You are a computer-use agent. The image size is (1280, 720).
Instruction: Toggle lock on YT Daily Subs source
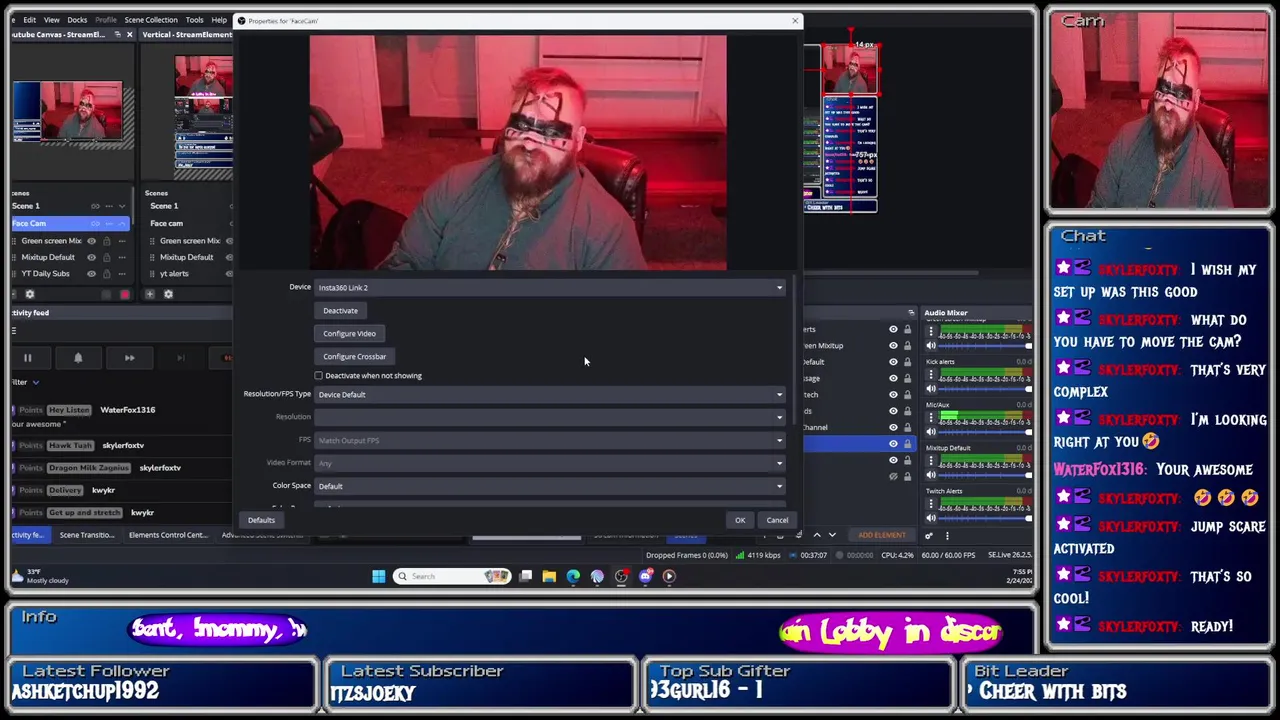(106, 273)
